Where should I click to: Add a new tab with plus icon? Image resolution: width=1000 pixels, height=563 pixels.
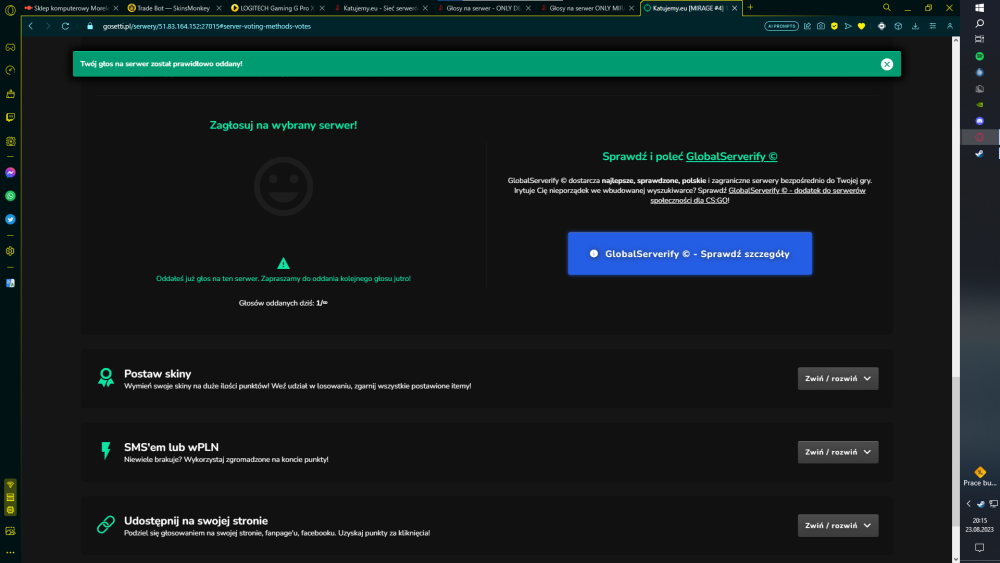750,8
